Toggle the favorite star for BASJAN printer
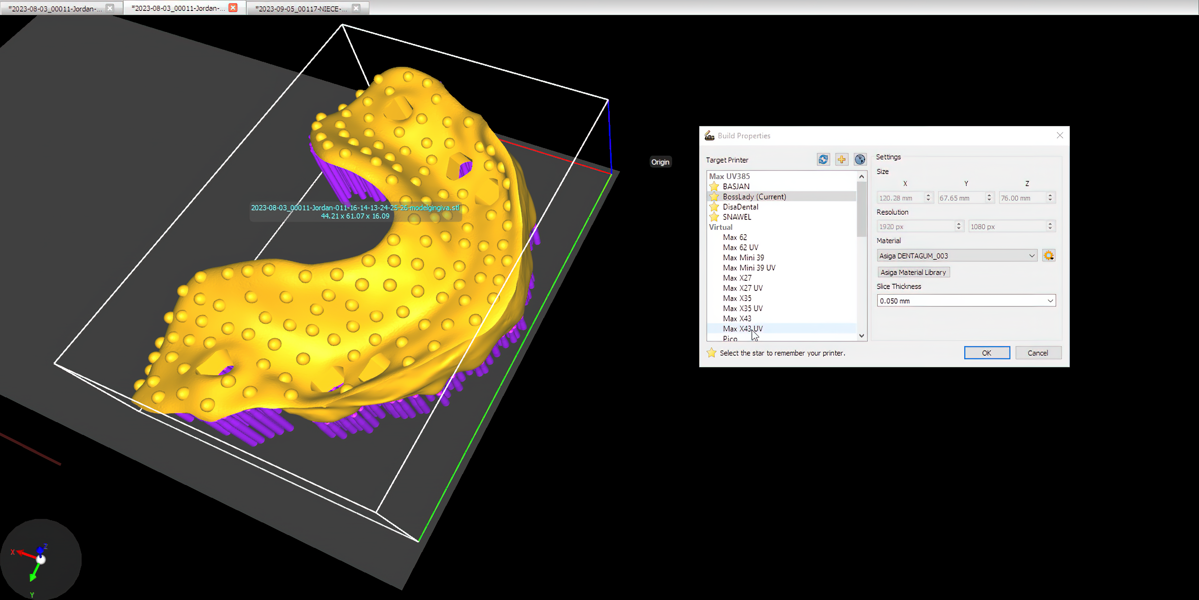The image size is (1199, 600). pos(714,187)
